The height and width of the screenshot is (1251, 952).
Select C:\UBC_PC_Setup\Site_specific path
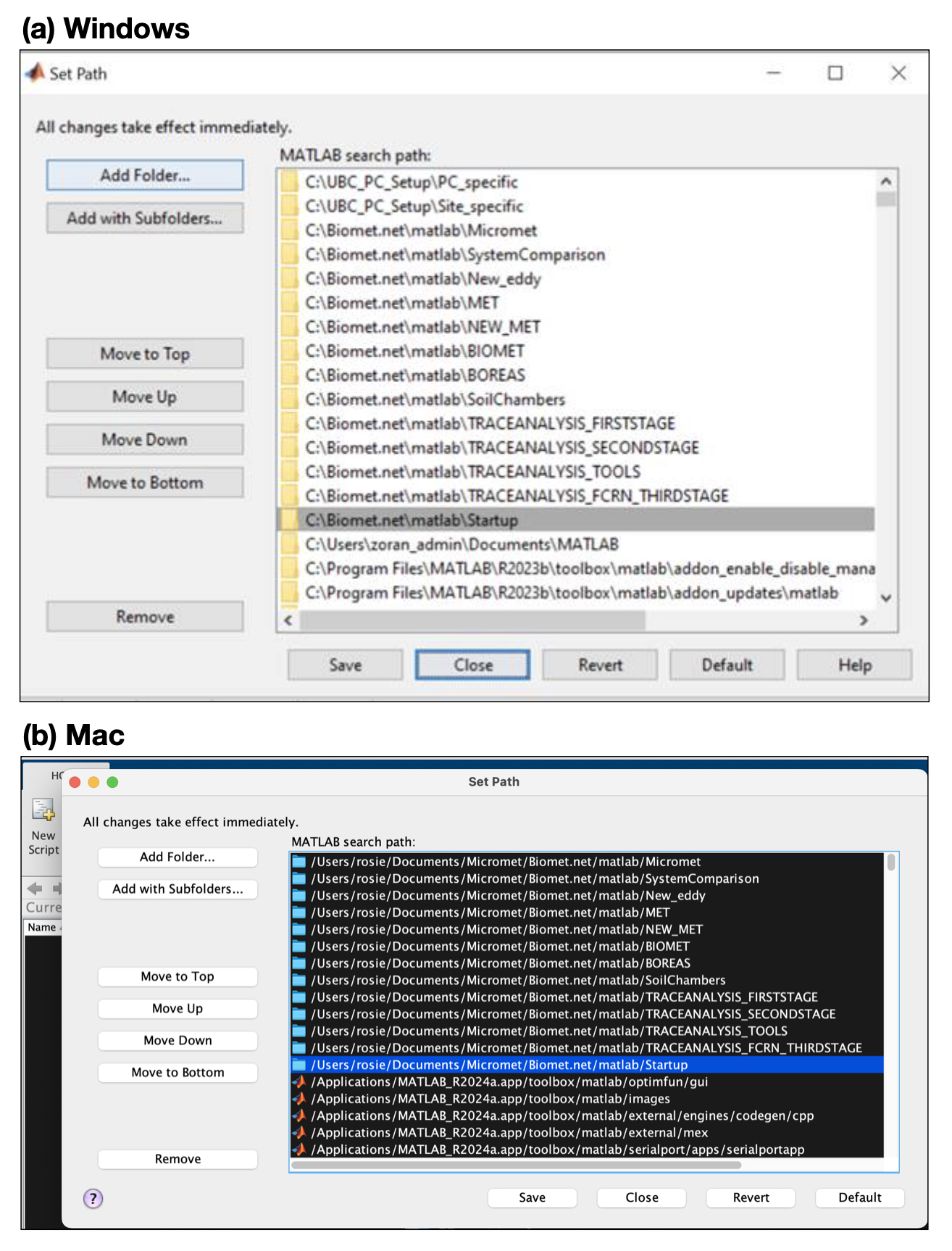pos(577,207)
